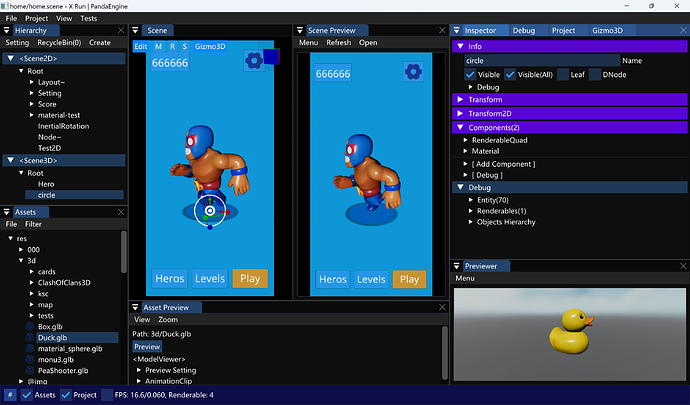The height and width of the screenshot is (405, 690).
Task: Close the Assets panel
Action: pos(121,212)
